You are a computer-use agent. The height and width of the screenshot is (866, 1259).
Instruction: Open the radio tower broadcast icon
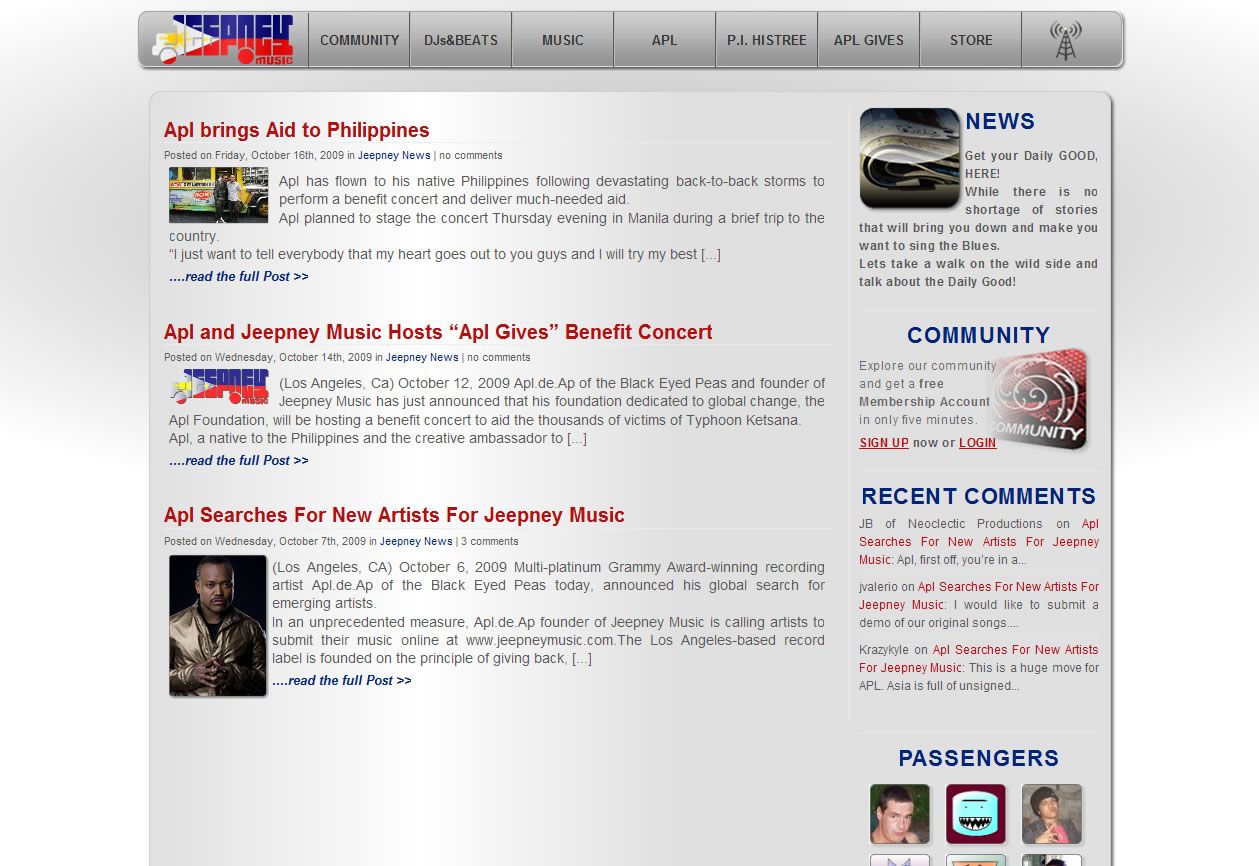click(x=1066, y=40)
